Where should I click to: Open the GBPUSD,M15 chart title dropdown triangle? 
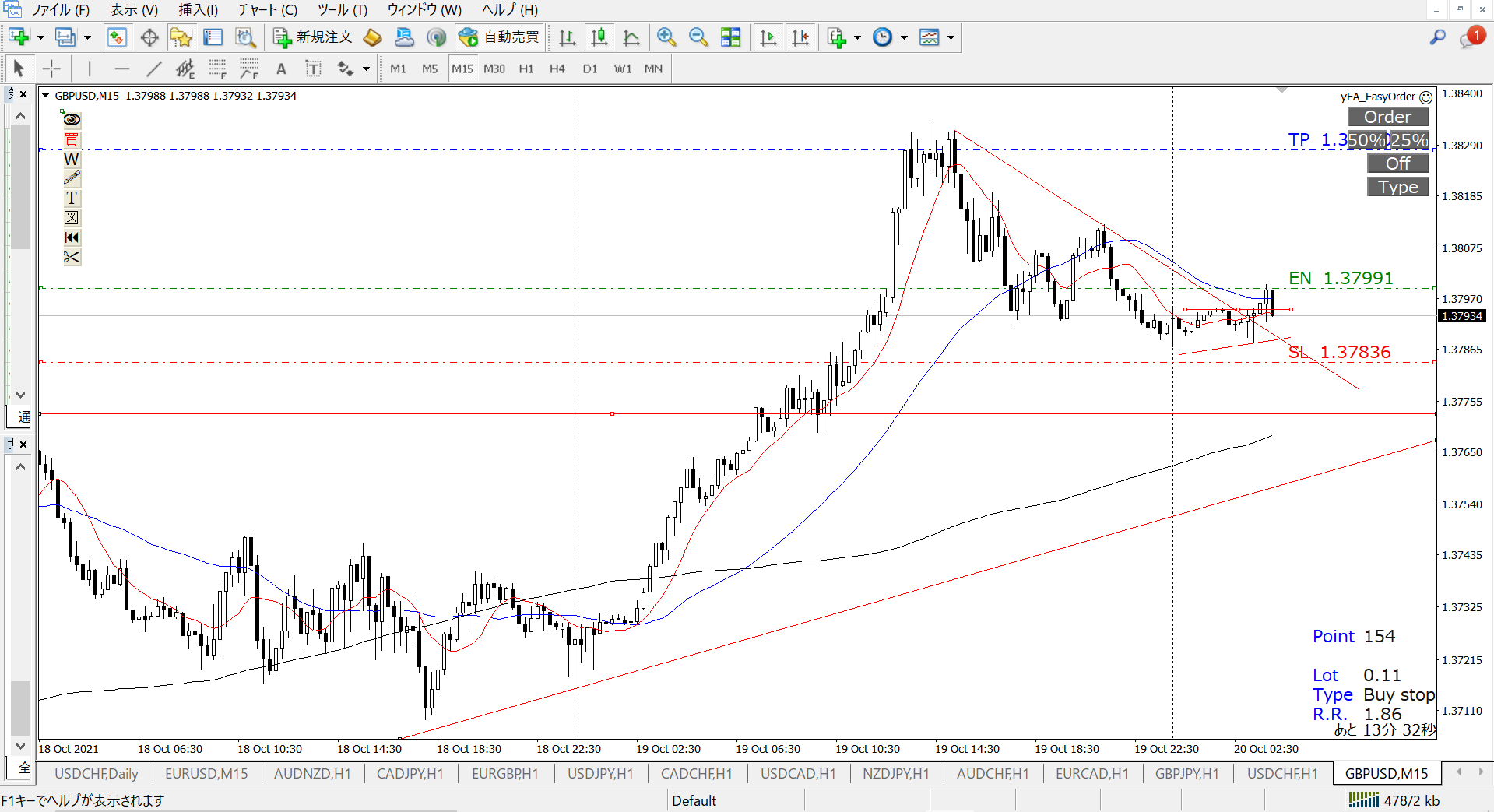(x=46, y=96)
